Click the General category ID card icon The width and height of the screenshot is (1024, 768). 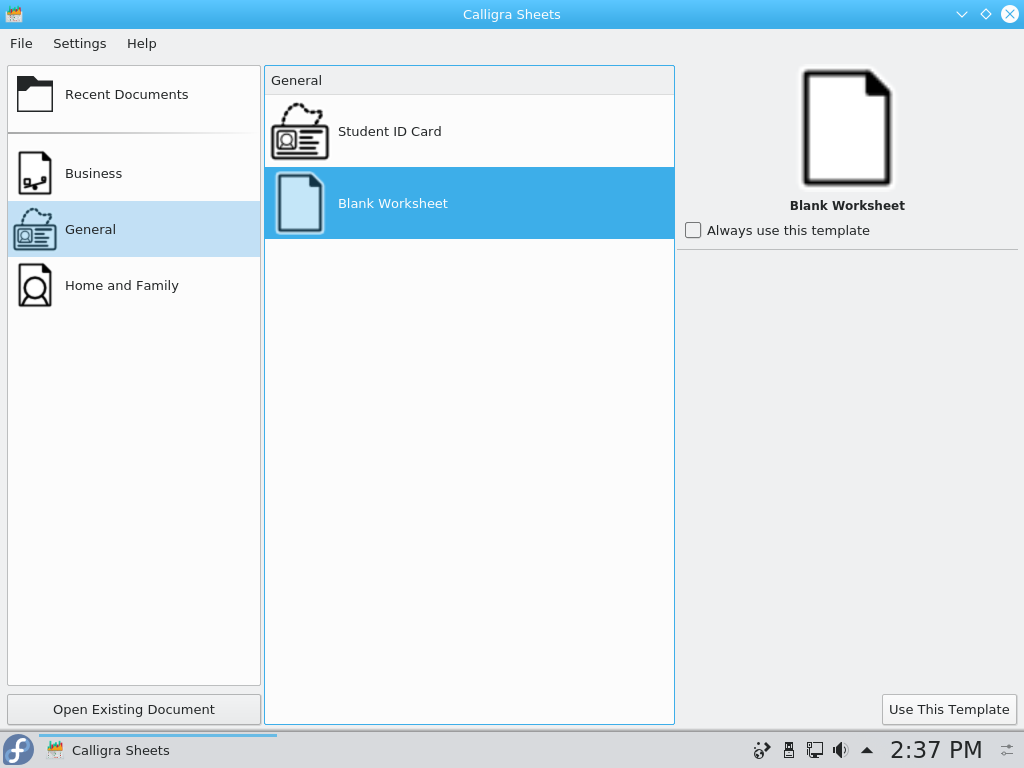(x=35, y=229)
